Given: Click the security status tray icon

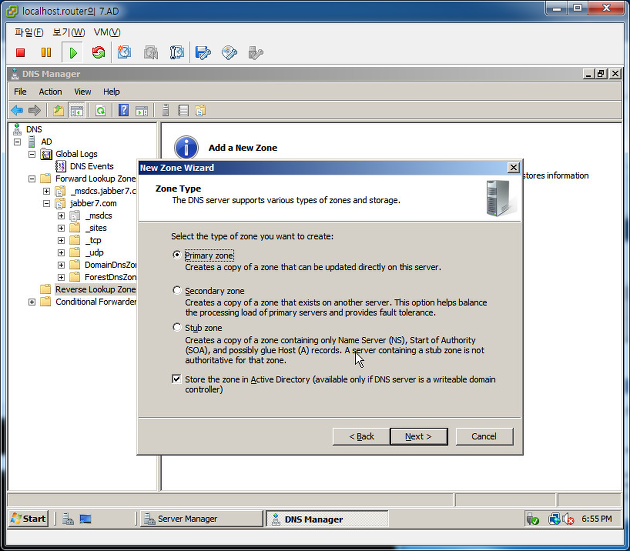Looking at the screenshot, I should (532, 519).
